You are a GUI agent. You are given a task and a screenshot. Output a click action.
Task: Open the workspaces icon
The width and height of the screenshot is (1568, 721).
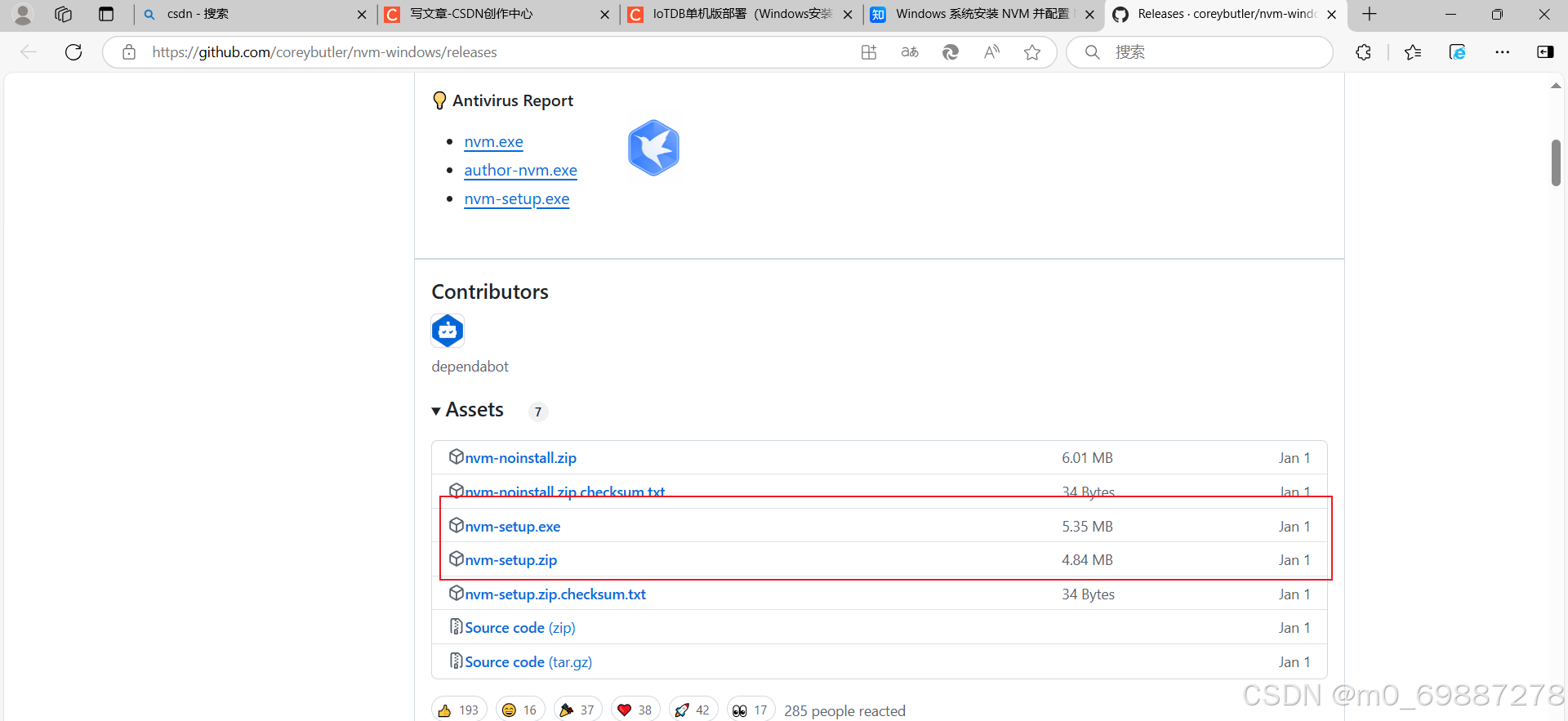coord(64,14)
